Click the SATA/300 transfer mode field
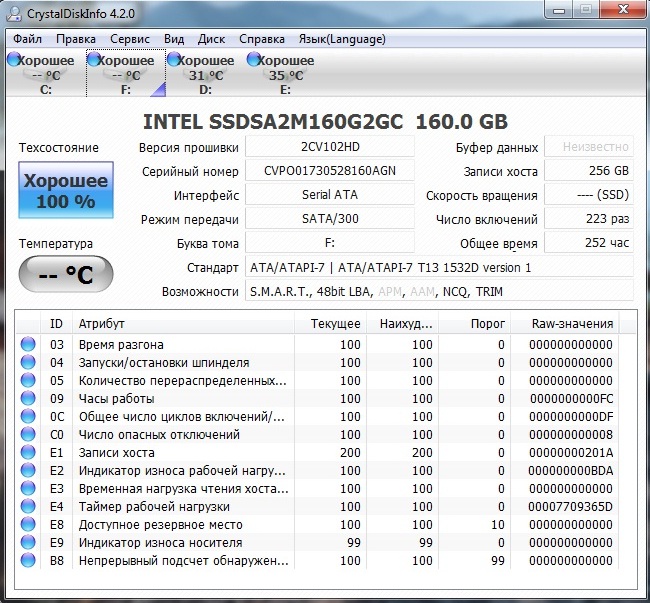The width and height of the screenshot is (650, 603). tap(330, 219)
